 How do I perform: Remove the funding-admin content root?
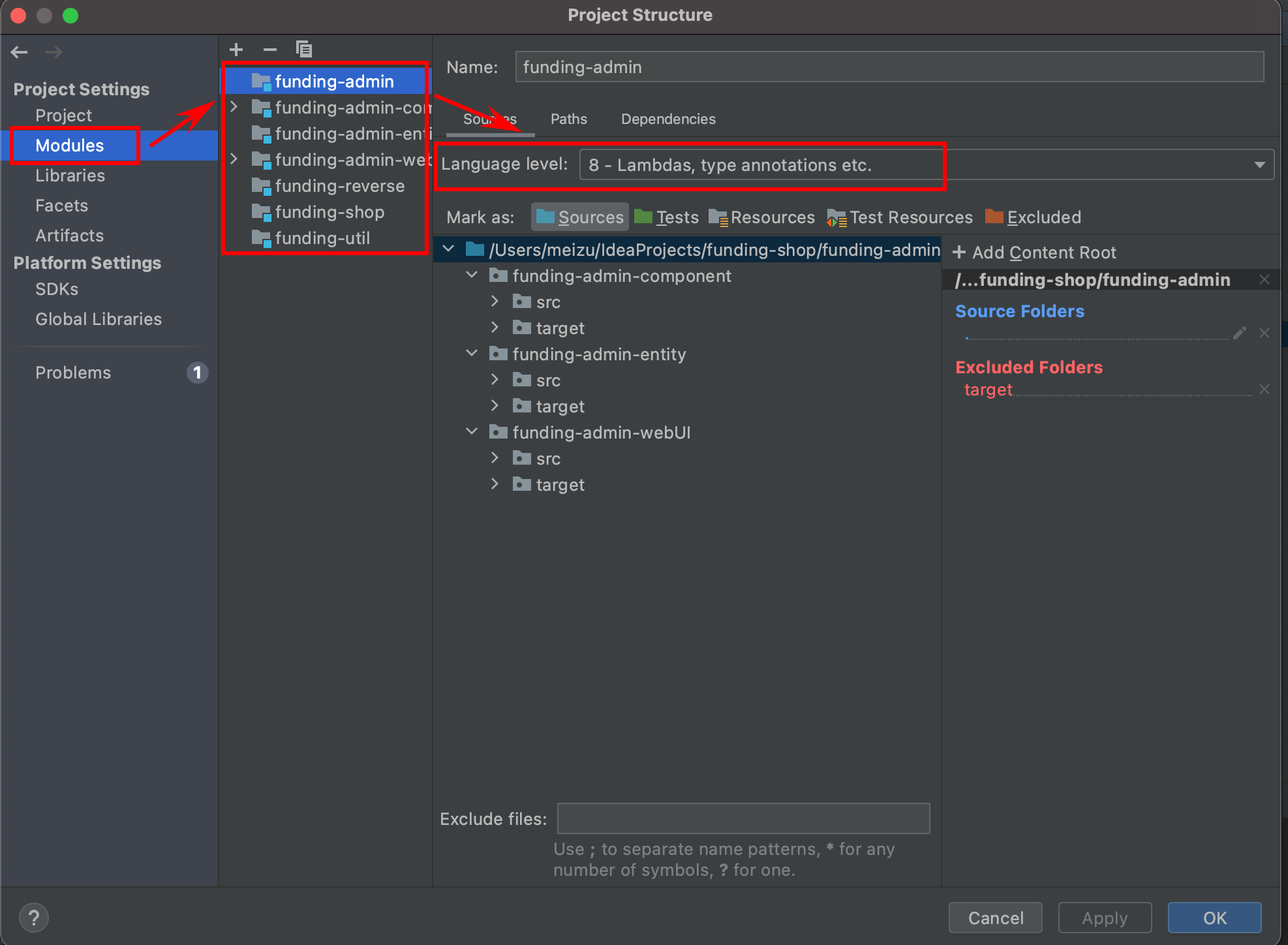click(1265, 280)
